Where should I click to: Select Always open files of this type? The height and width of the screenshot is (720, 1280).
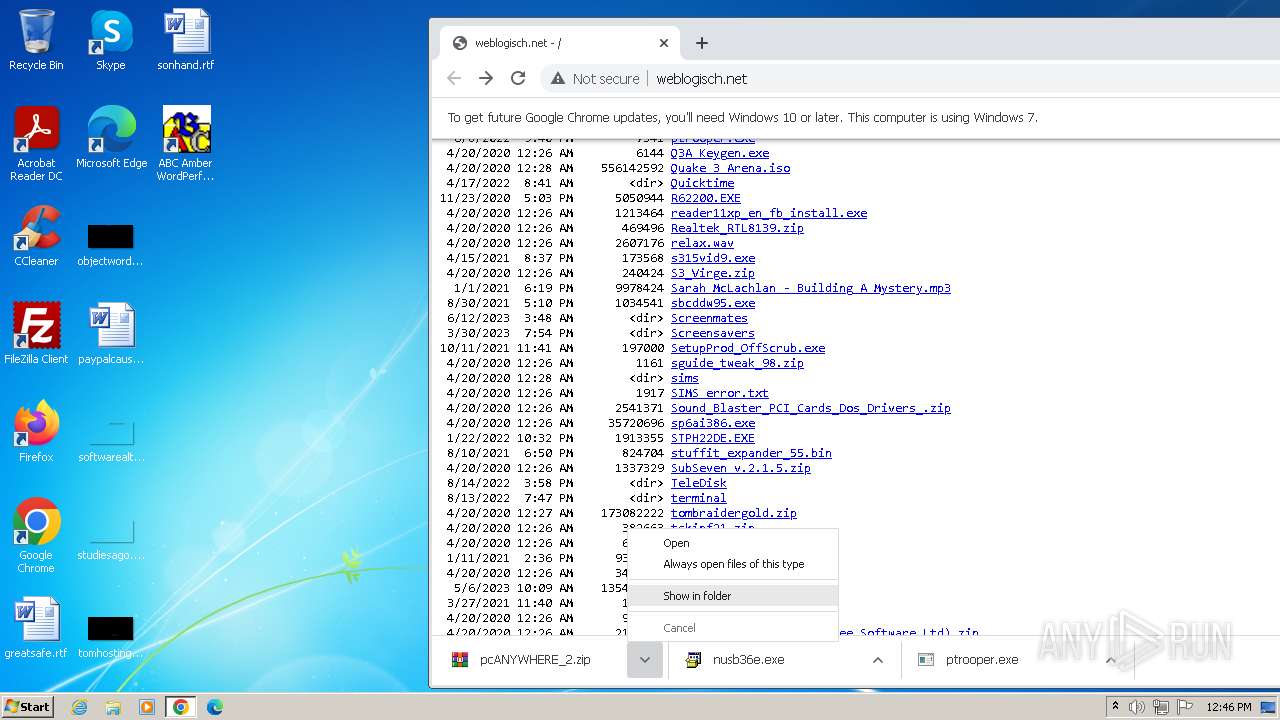(733, 564)
